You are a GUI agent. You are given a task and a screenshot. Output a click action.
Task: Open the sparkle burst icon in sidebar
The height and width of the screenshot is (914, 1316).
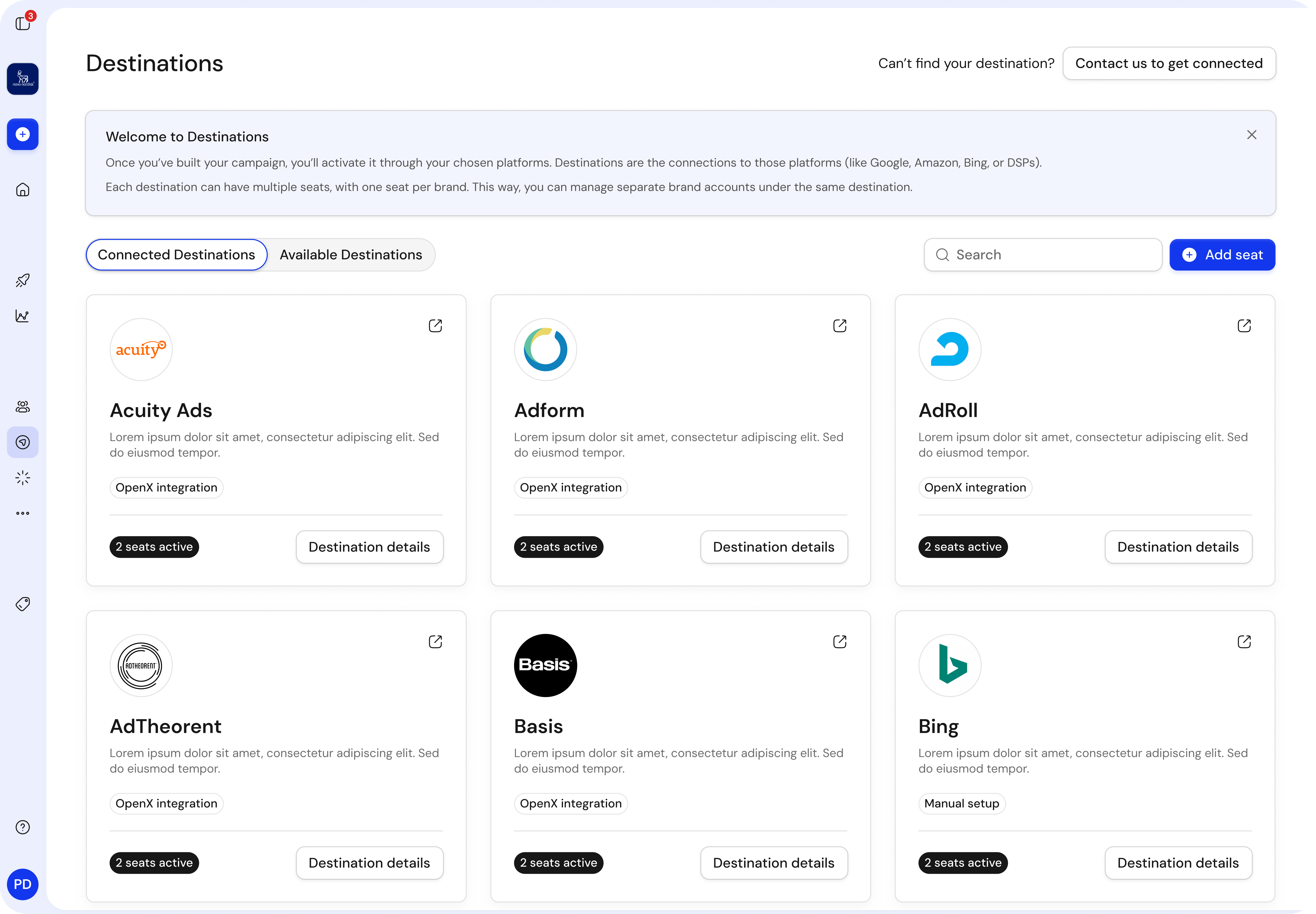pyautogui.click(x=23, y=478)
